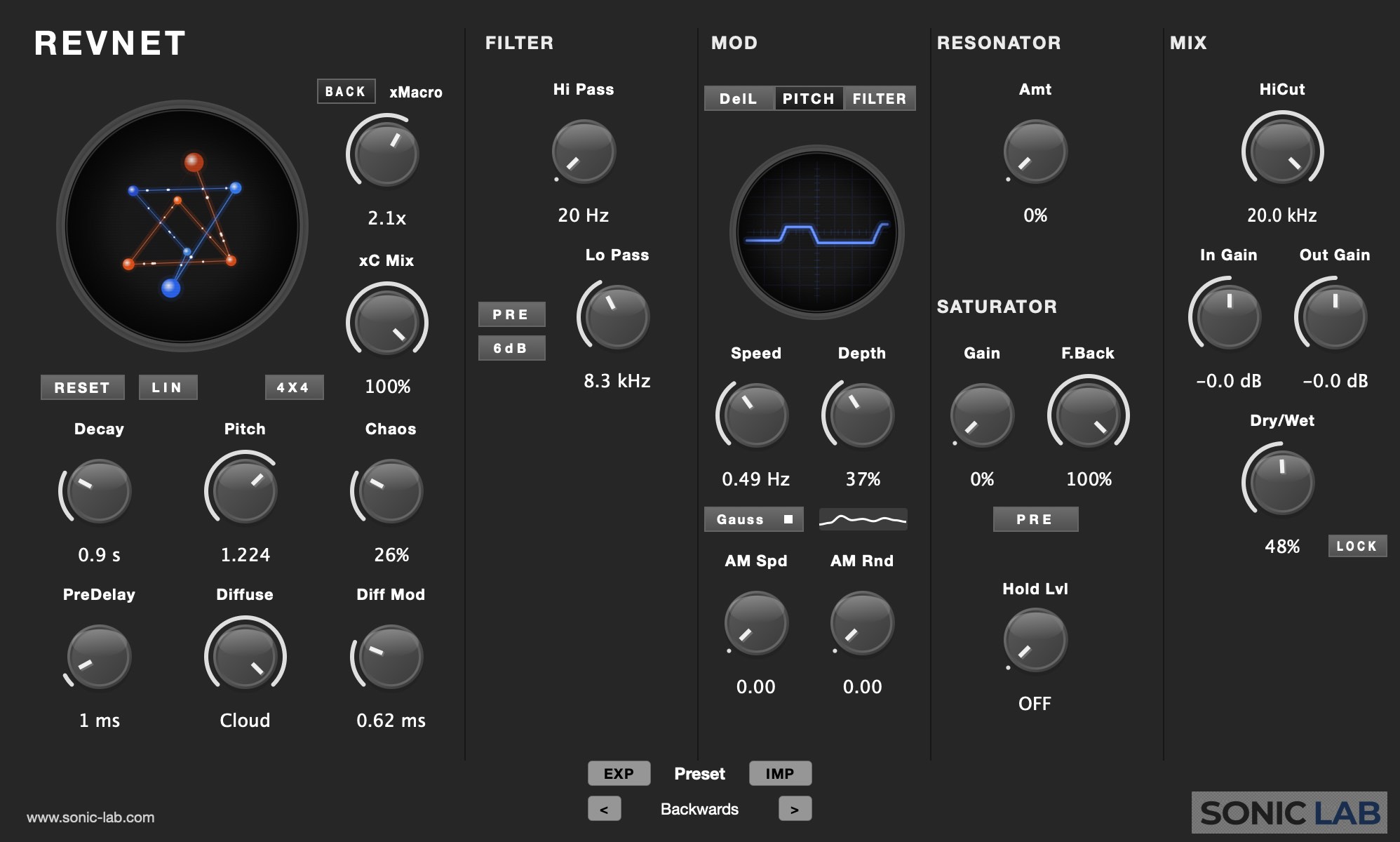1400x842 pixels.
Task: Select the FILTER mod tab
Action: tap(880, 98)
